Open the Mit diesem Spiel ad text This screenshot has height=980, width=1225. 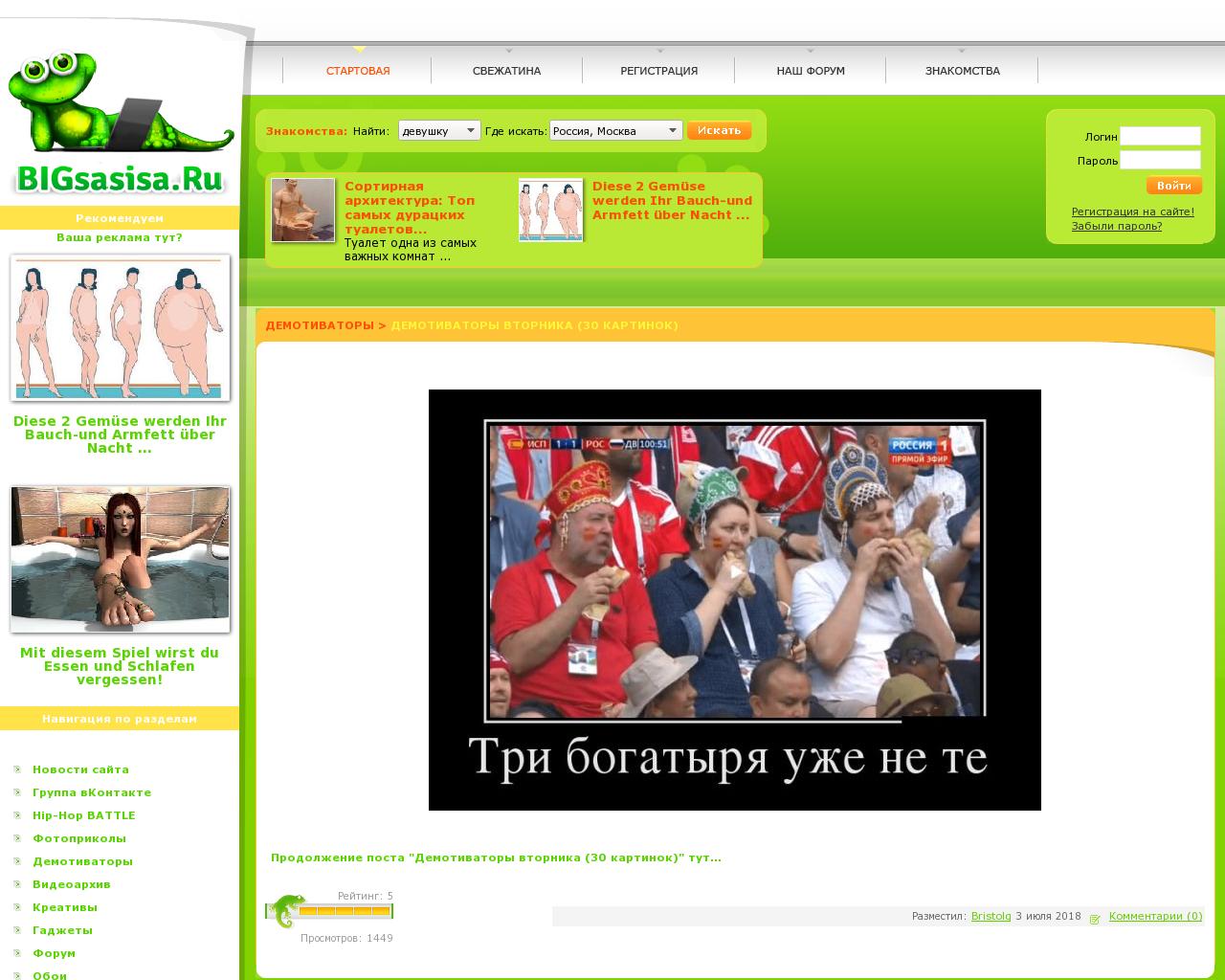(120, 666)
